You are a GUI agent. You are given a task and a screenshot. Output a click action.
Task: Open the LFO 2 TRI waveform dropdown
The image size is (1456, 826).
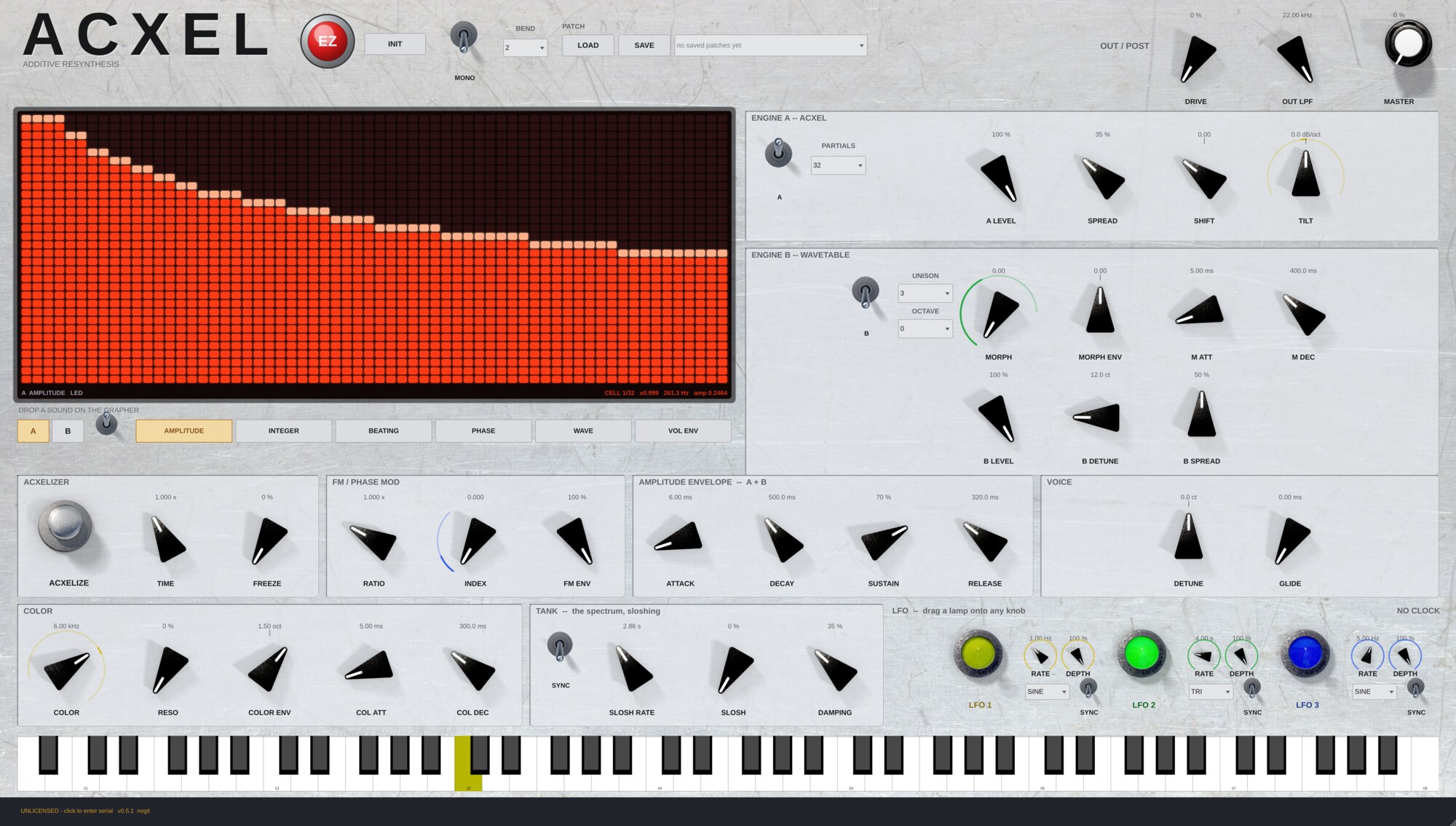1211,692
